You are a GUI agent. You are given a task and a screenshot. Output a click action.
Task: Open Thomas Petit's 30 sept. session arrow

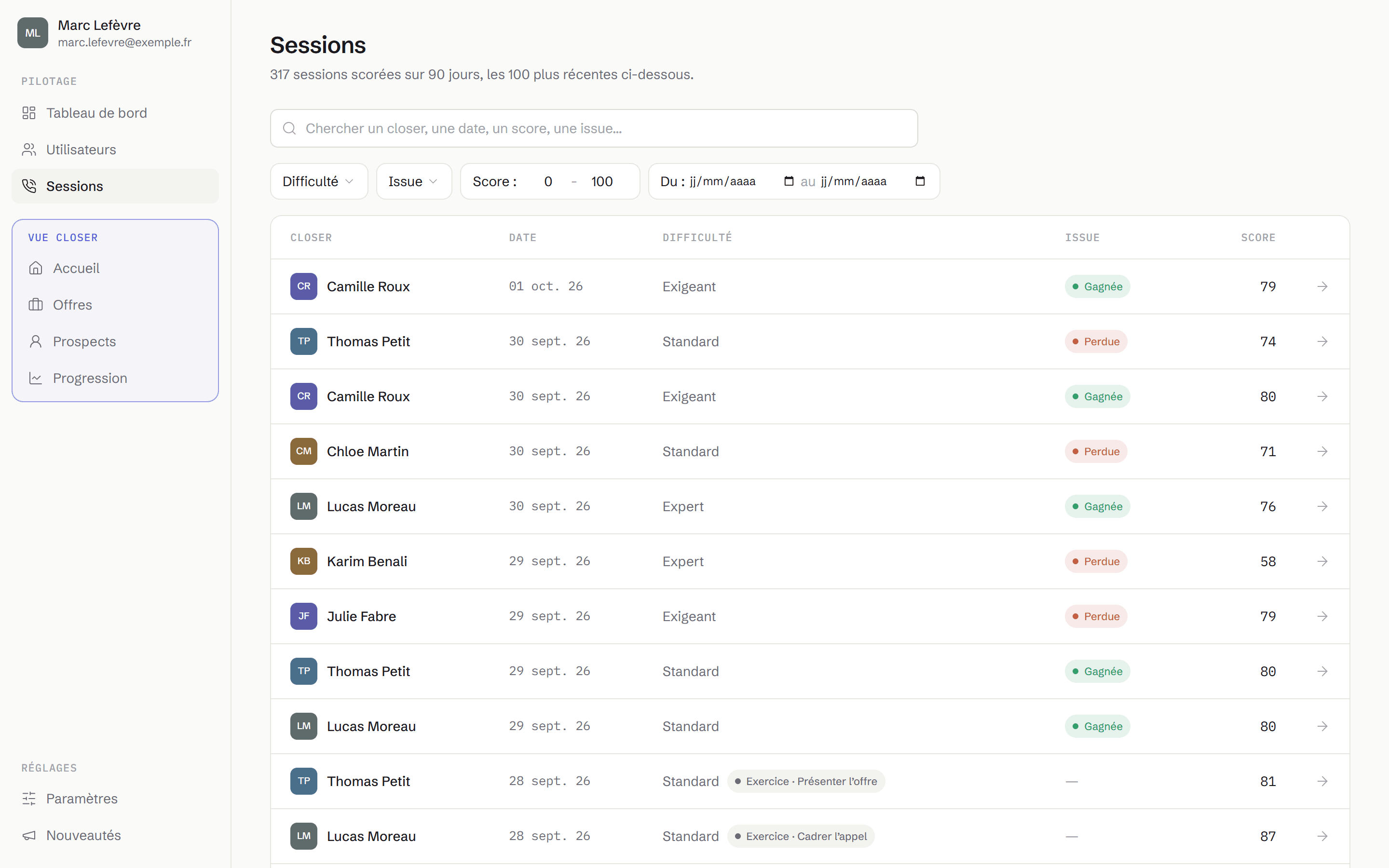coord(1322,341)
